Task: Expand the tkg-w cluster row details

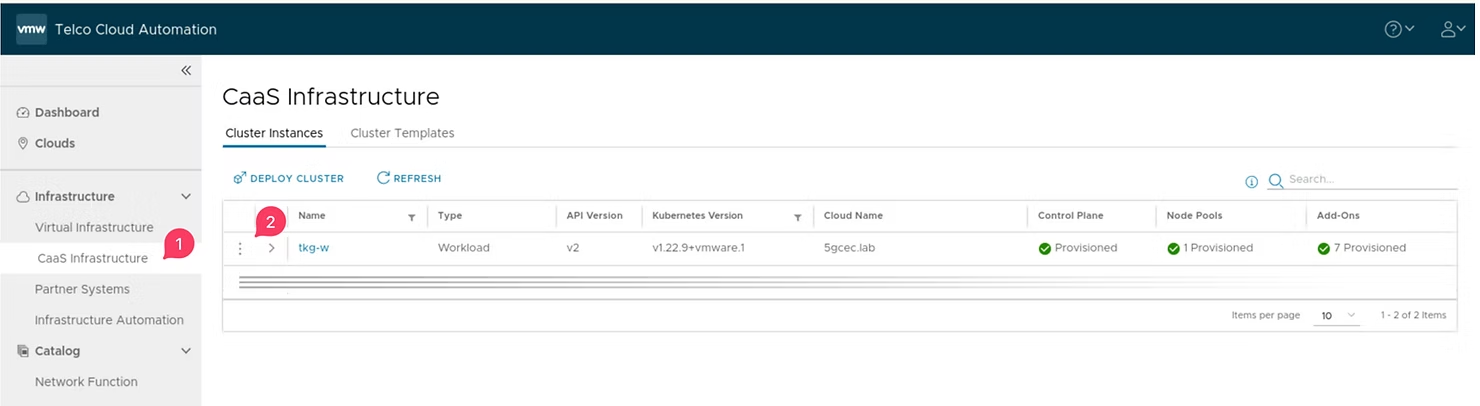Action: coord(271,248)
